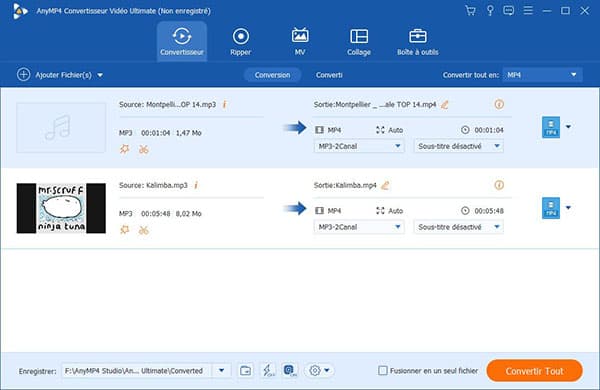Viewport: 600px width, 390px height.
Task: Open the Collage tab
Action: tap(359, 41)
